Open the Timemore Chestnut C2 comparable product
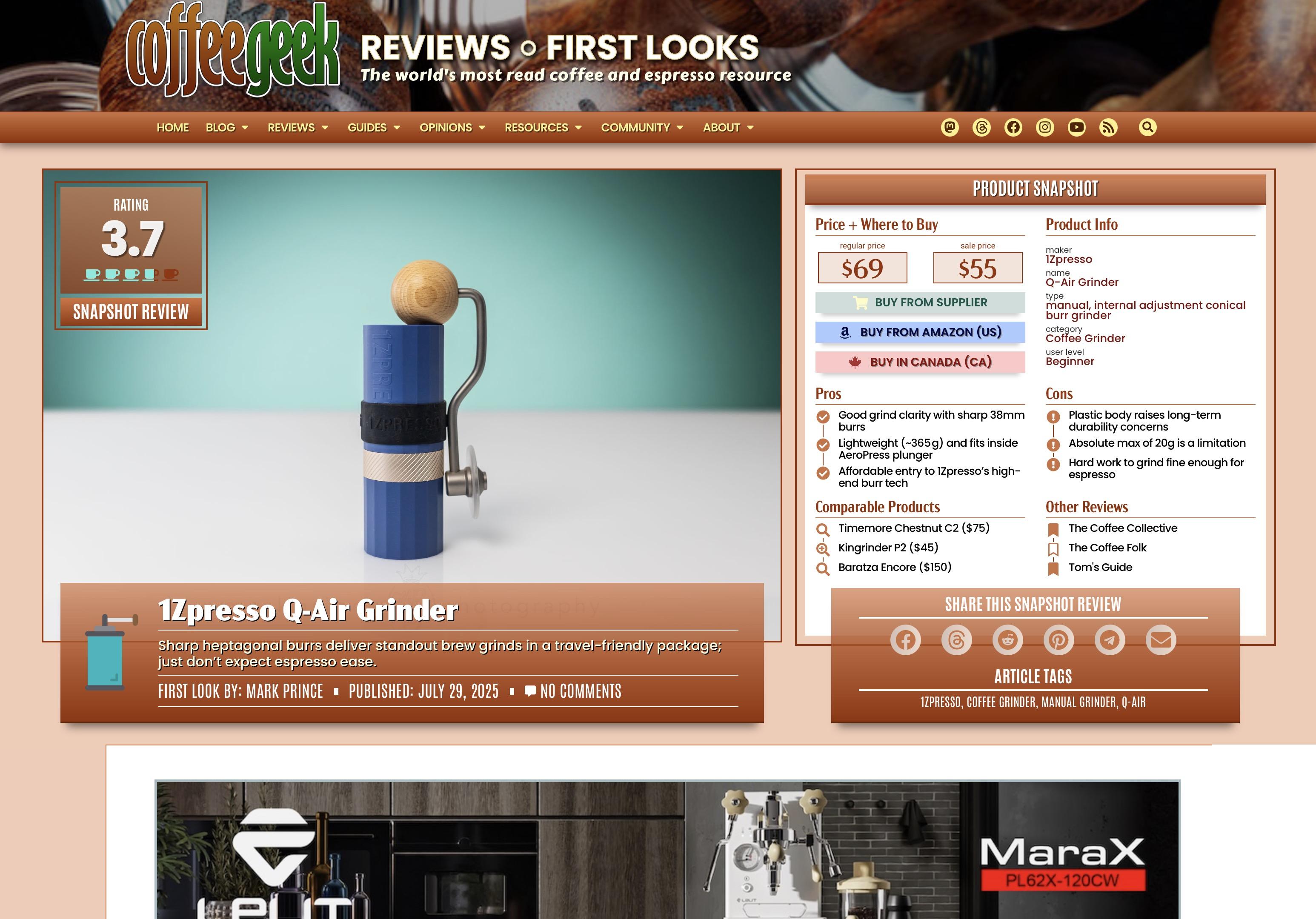The height and width of the screenshot is (919, 1316). click(914, 528)
